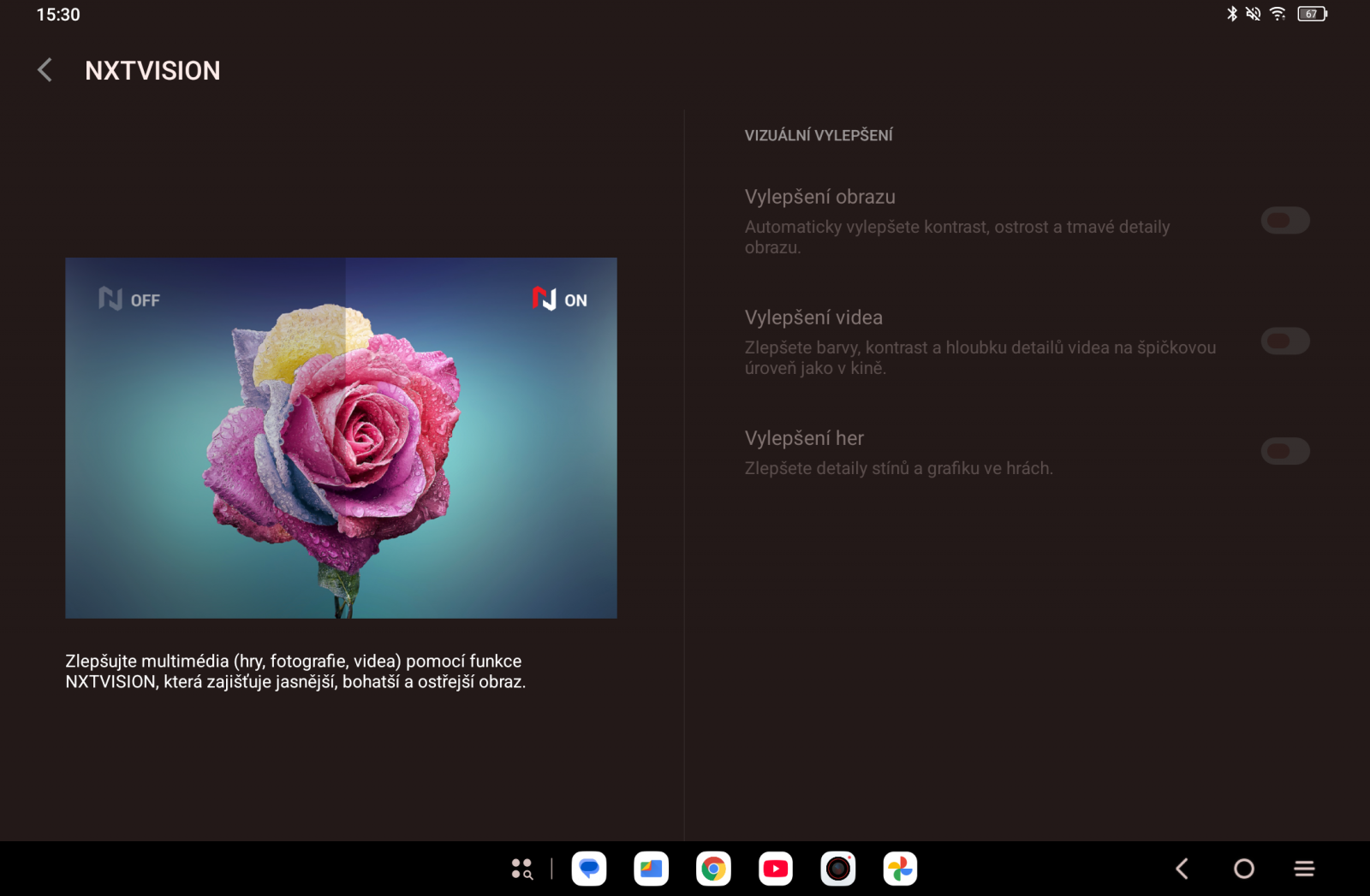Screen dimensions: 1370x896
Task: Turn on Vylepšení videa
Action: coord(1284,341)
